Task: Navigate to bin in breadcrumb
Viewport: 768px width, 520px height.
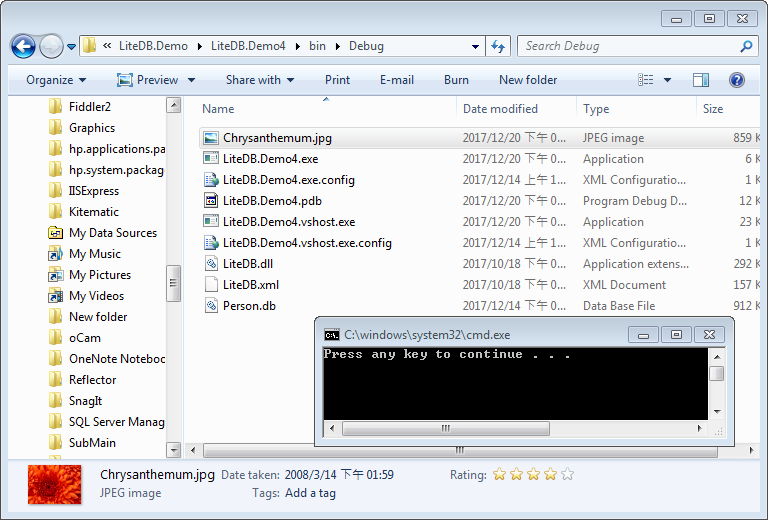Action: click(317, 46)
